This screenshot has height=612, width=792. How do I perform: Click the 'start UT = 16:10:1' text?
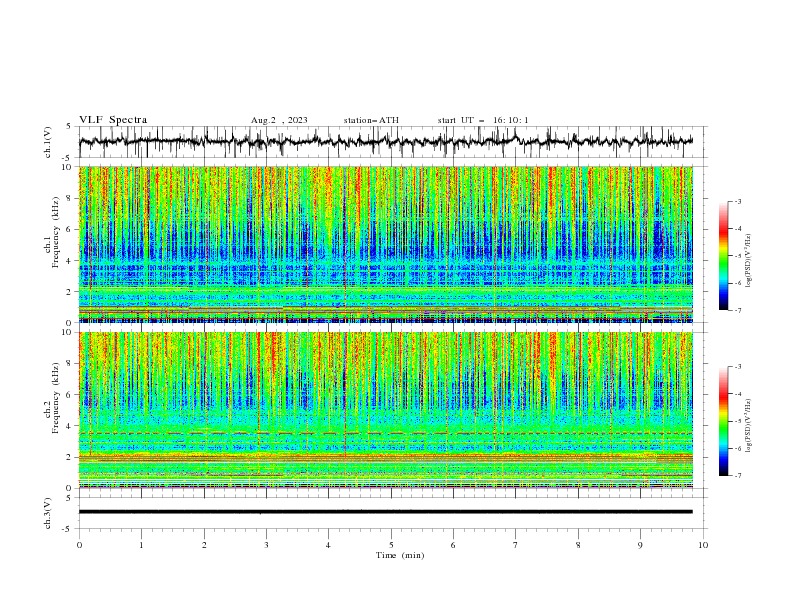[482, 120]
